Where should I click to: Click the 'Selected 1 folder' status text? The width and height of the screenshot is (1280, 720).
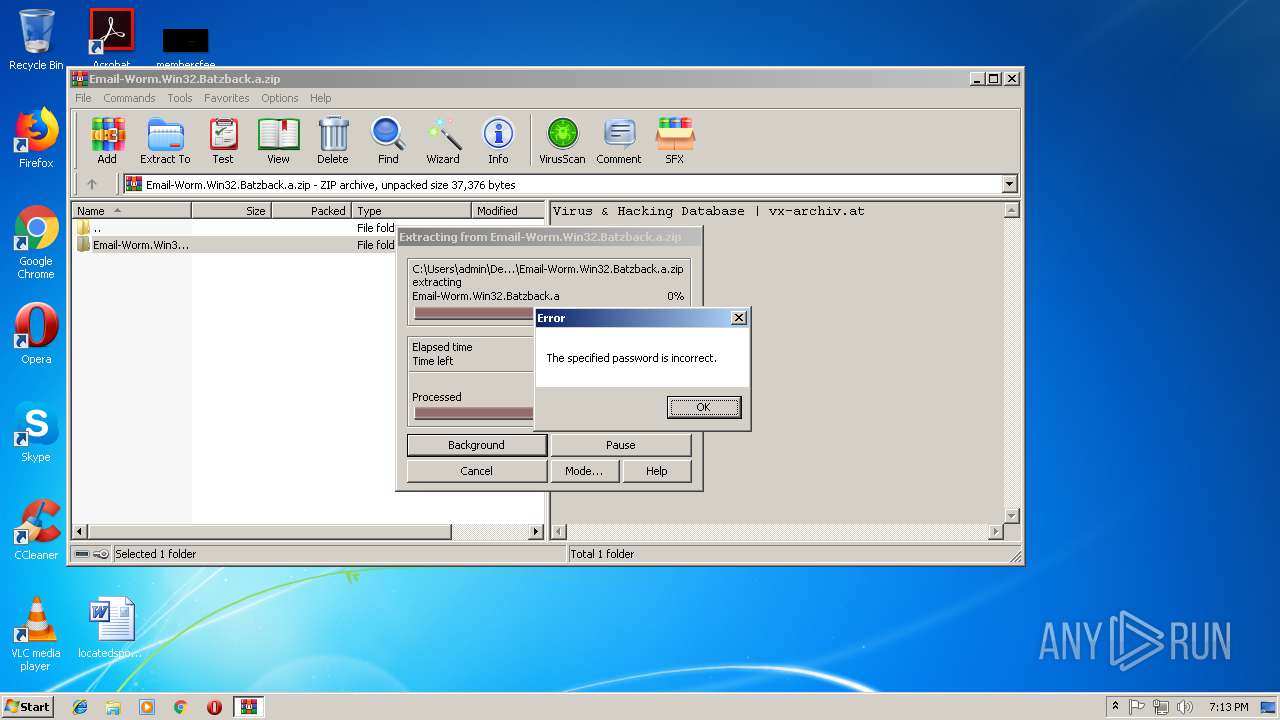tap(156, 554)
